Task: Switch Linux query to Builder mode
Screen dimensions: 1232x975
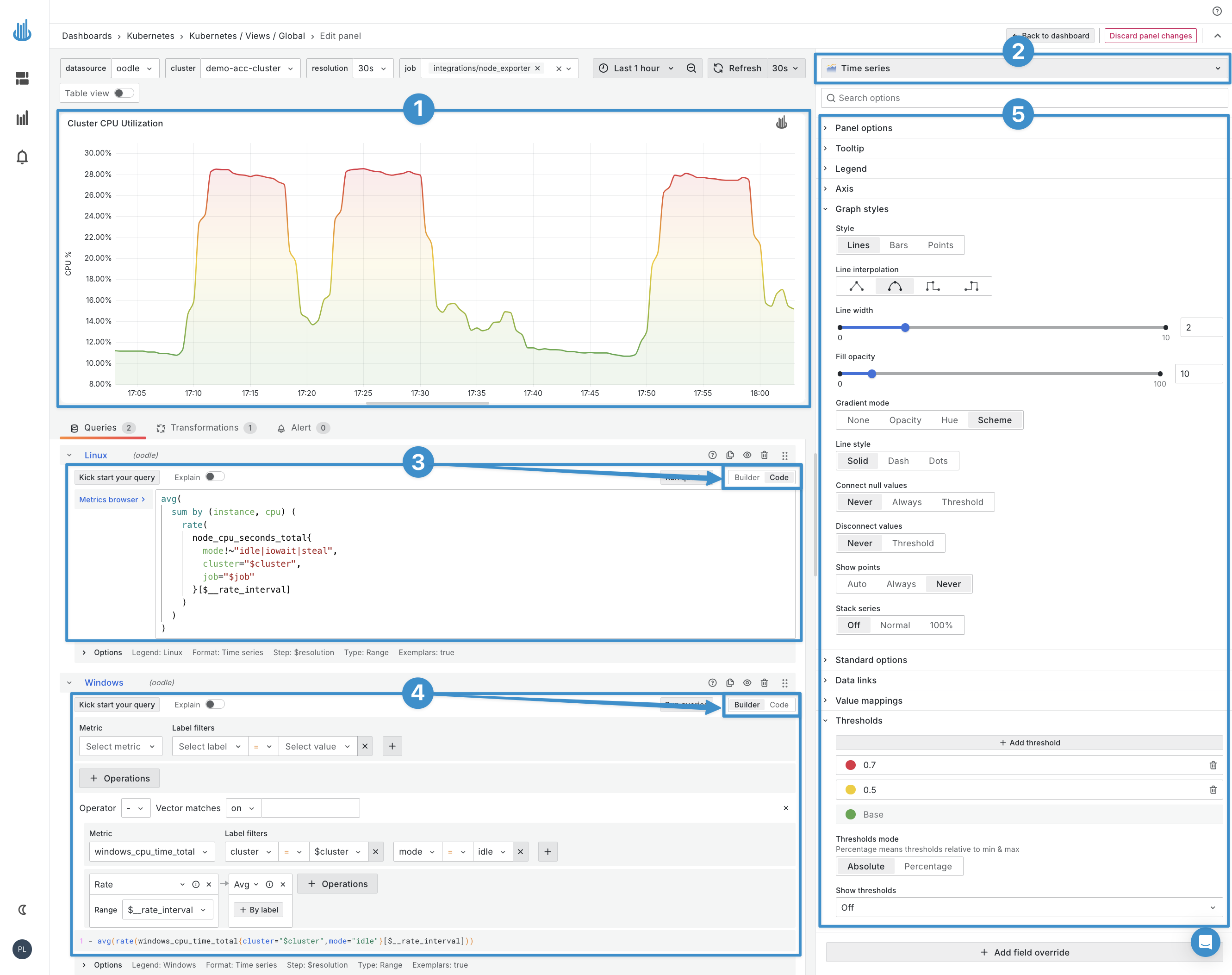Action: pyautogui.click(x=747, y=477)
